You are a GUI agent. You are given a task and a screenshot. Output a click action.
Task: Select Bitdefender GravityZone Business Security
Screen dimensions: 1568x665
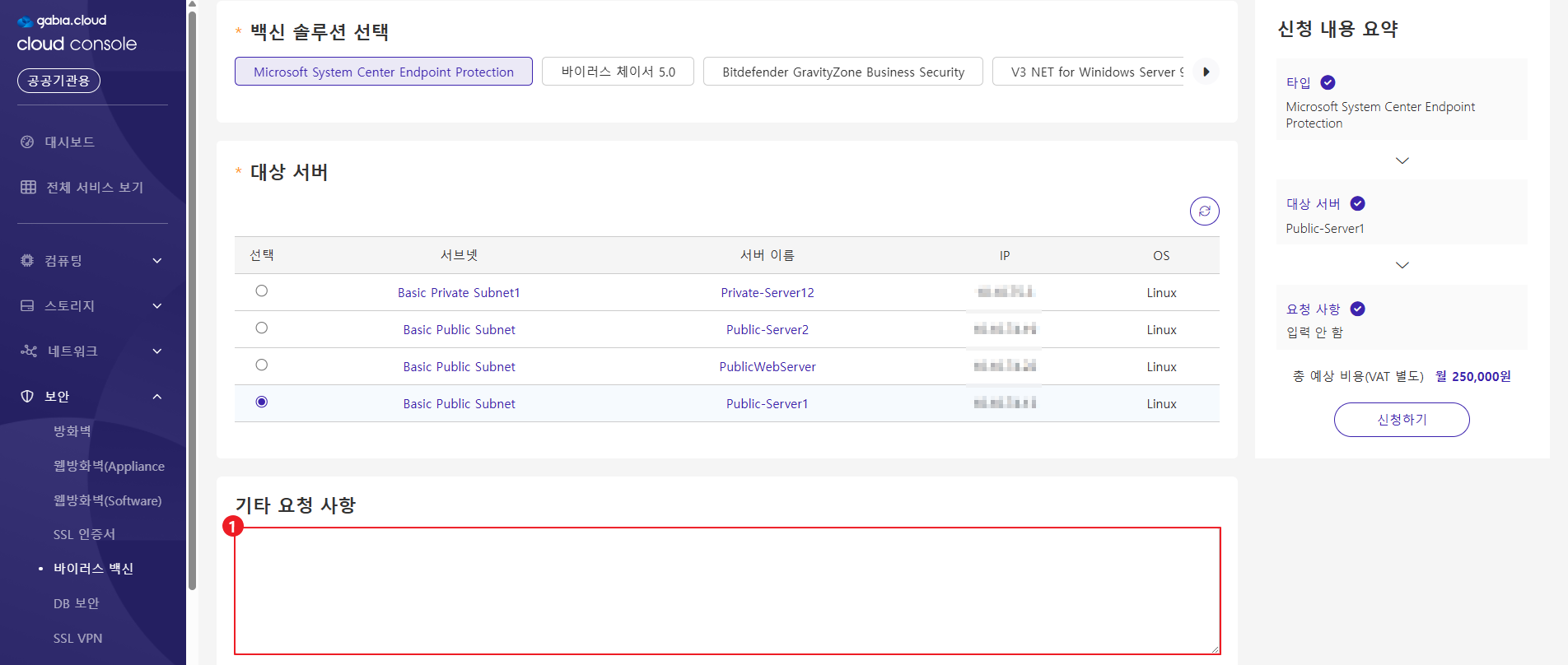(x=843, y=72)
